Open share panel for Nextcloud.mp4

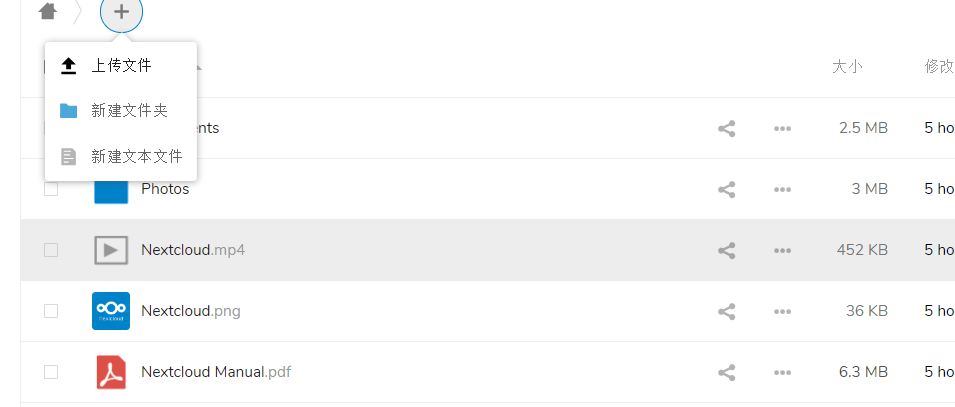click(726, 250)
